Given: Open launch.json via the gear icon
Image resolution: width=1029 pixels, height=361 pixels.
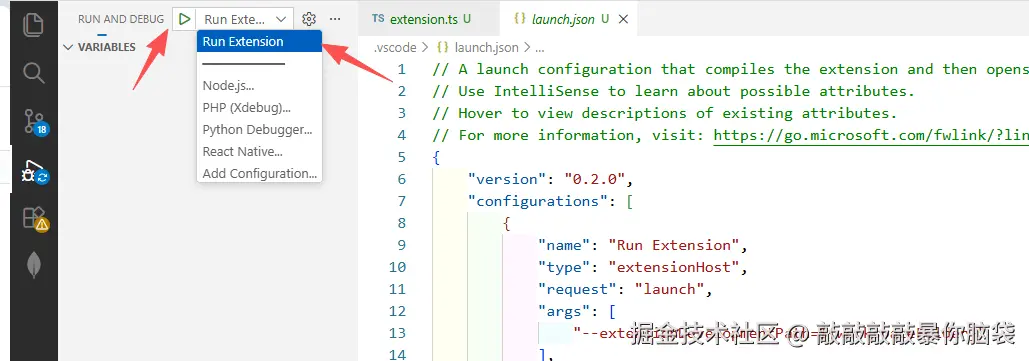Looking at the screenshot, I should pos(309,19).
